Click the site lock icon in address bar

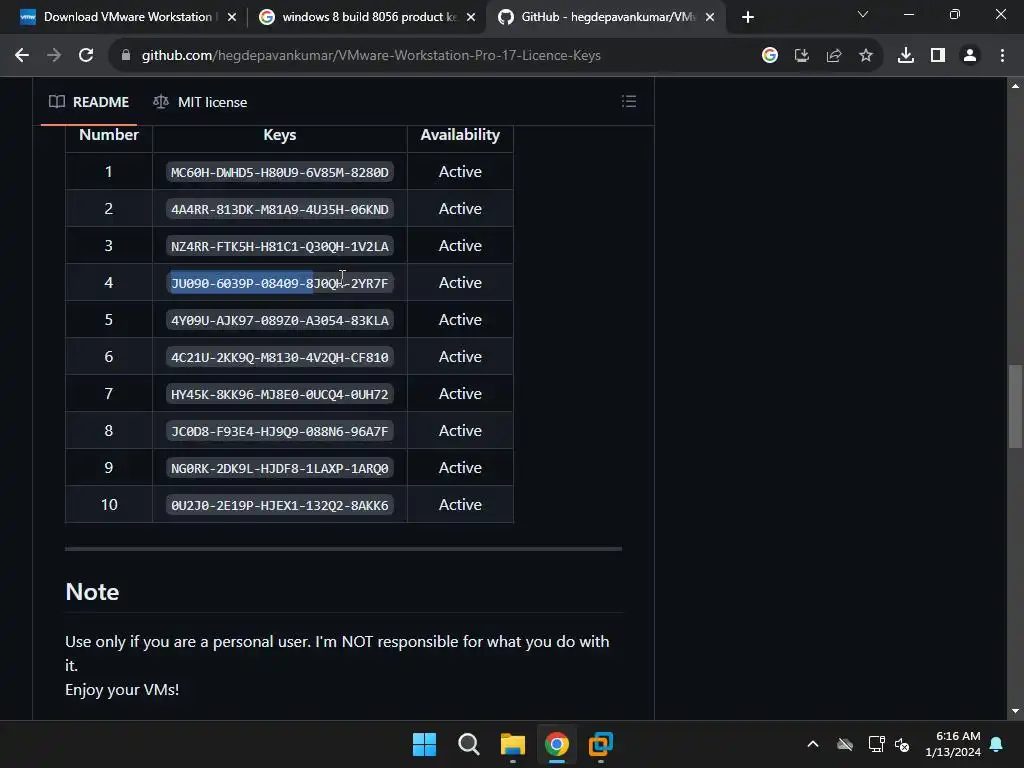pyautogui.click(x=126, y=56)
